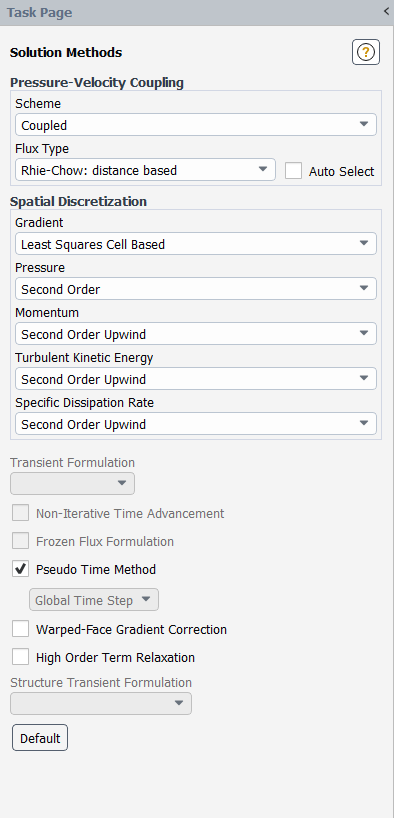Enable High Order Term Relaxation
Image resolution: width=395 pixels, height=818 pixels.
point(20,657)
